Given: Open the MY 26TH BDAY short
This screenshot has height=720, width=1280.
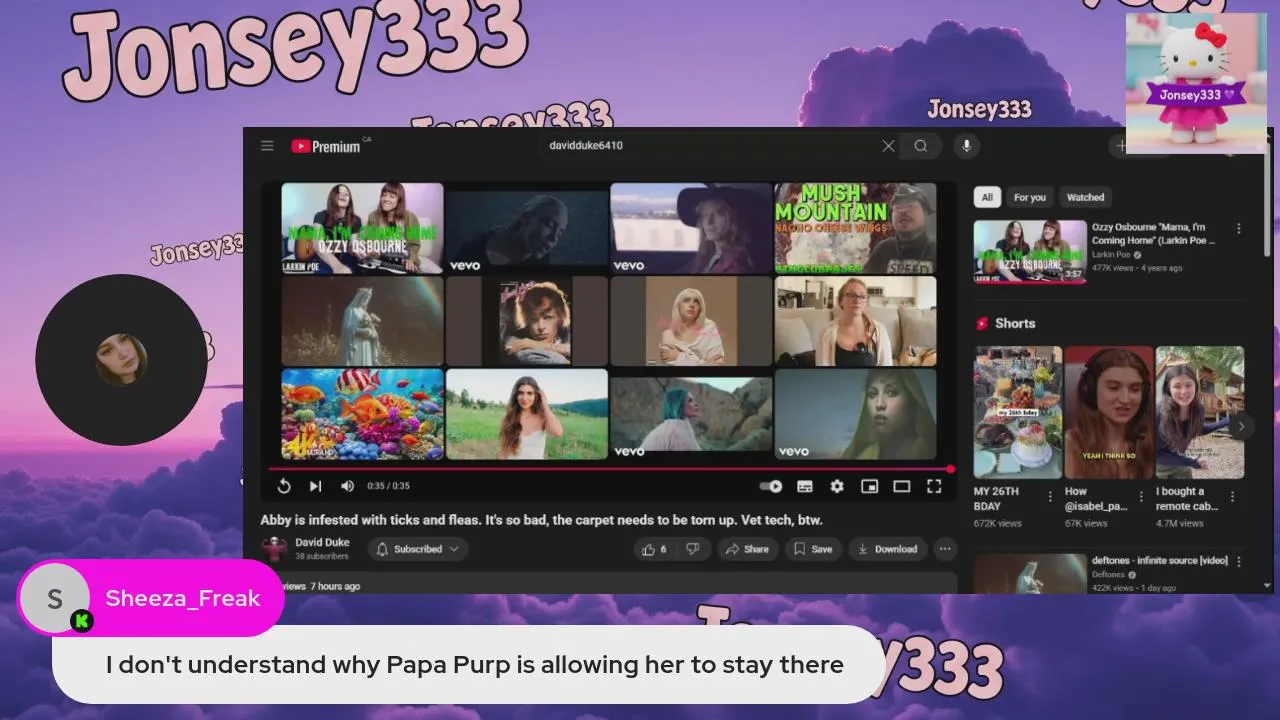Looking at the screenshot, I should point(1018,412).
